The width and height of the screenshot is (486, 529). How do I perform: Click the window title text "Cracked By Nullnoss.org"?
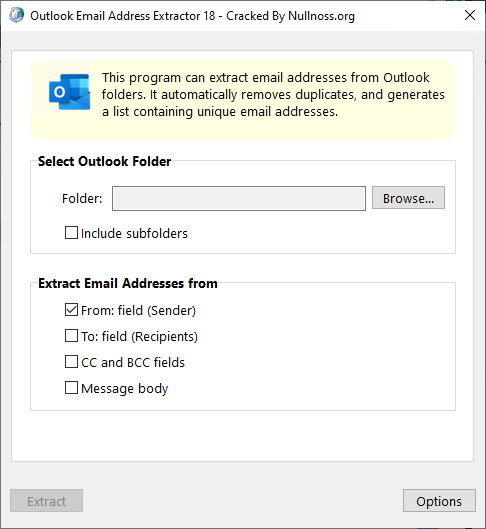290,16
